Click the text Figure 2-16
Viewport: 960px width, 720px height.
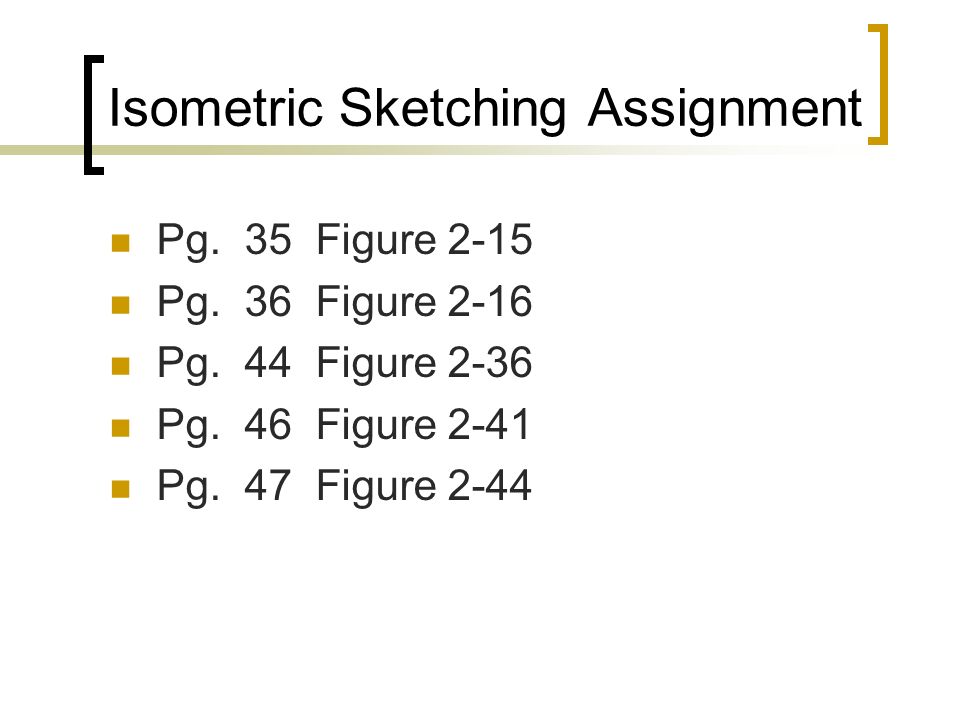coord(424,301)
